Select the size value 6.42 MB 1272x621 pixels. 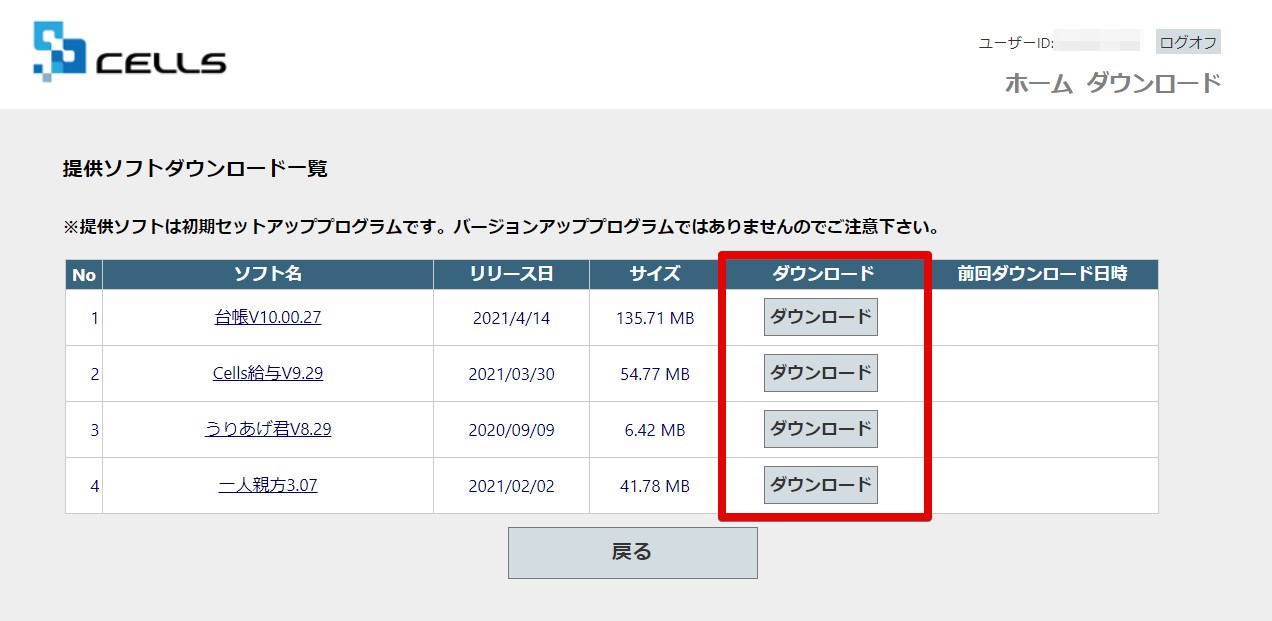[x=655, y=430]
